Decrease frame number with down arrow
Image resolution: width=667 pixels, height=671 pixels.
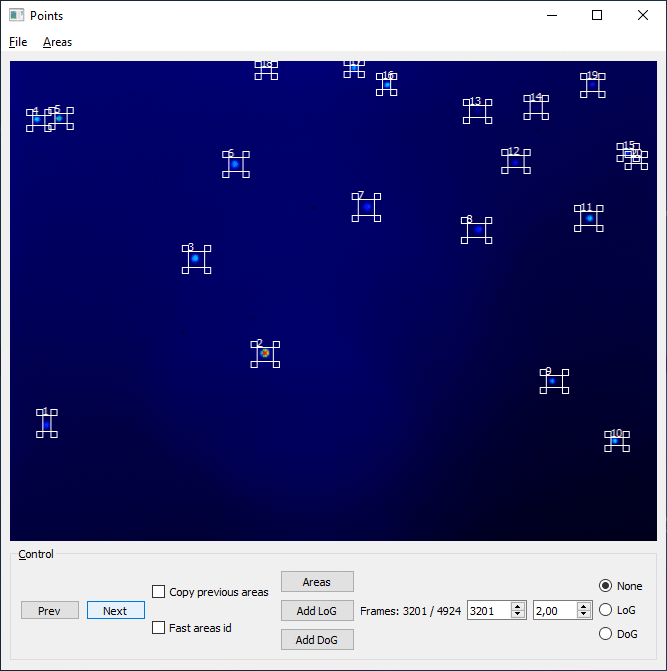pyautogui.click(x=518, y=614)
